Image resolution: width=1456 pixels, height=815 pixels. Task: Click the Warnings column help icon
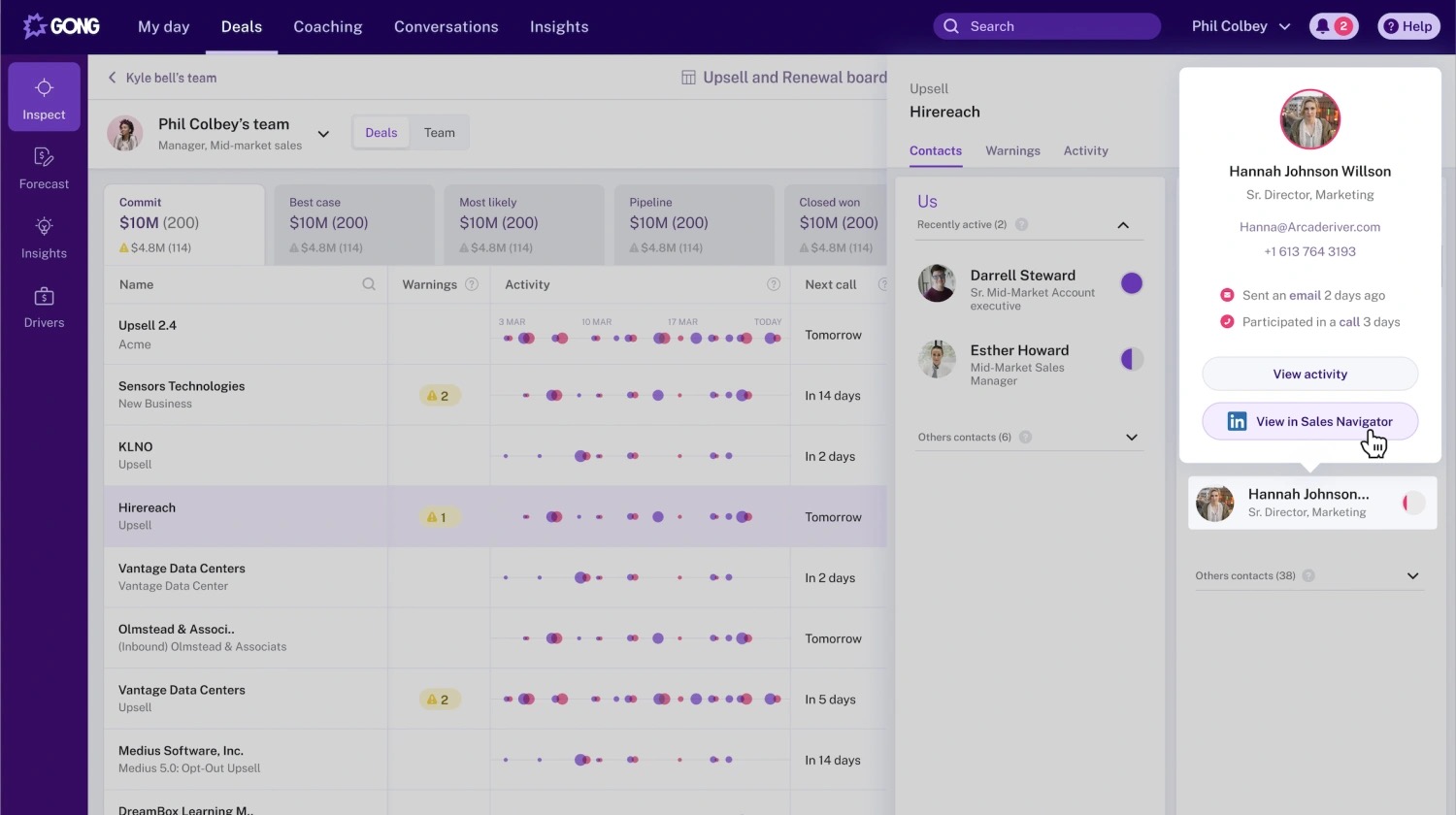pos(472,284)
